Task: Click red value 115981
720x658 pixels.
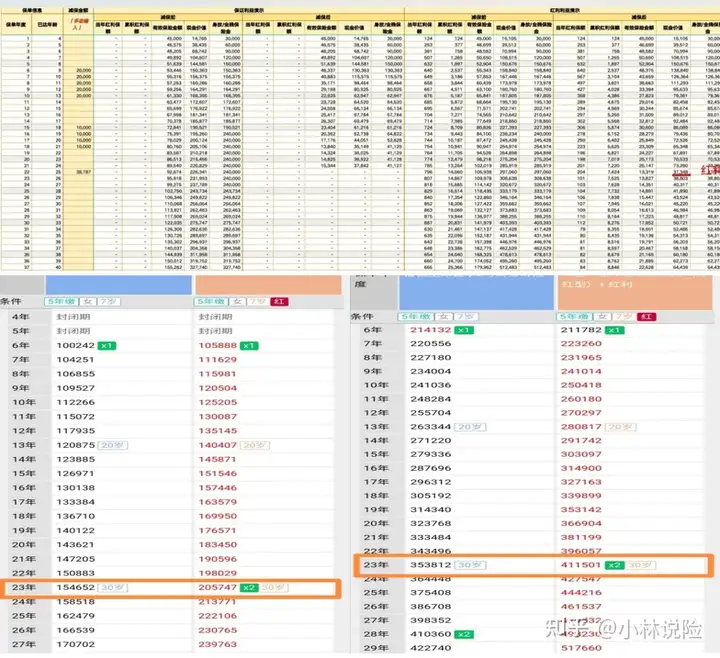Action: point(218,374)
